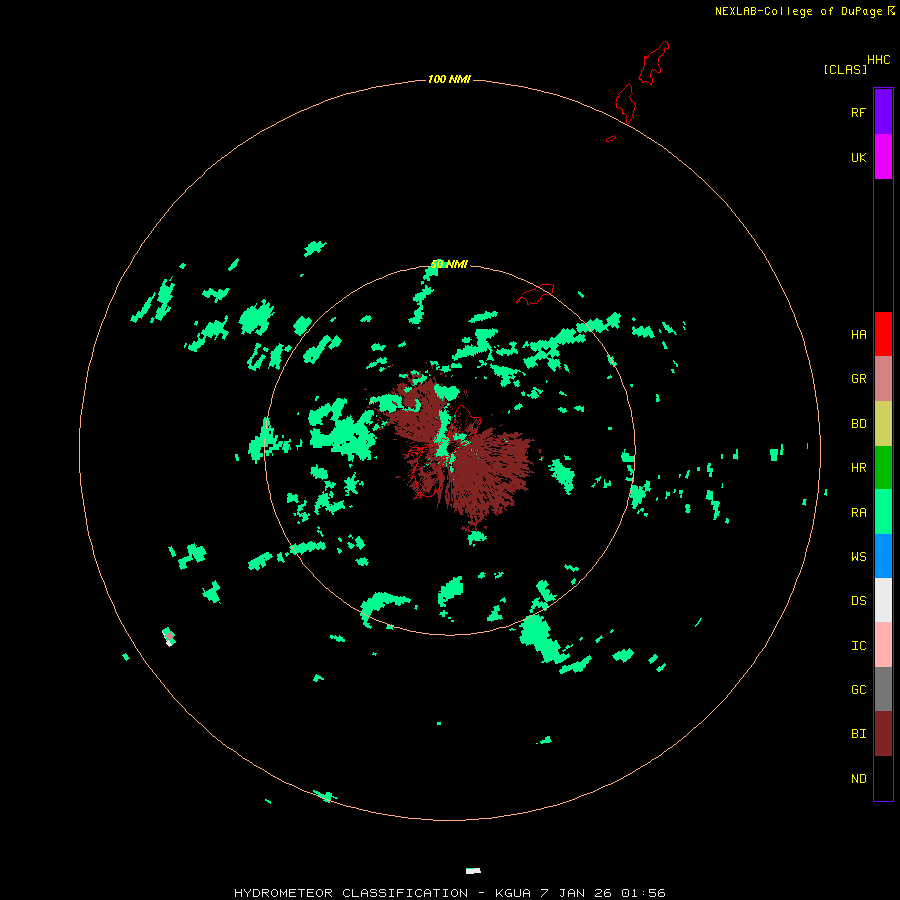This screenshot has width=900, height=900.
Task: Click the HHC product code label
Action: coord(878,60)
